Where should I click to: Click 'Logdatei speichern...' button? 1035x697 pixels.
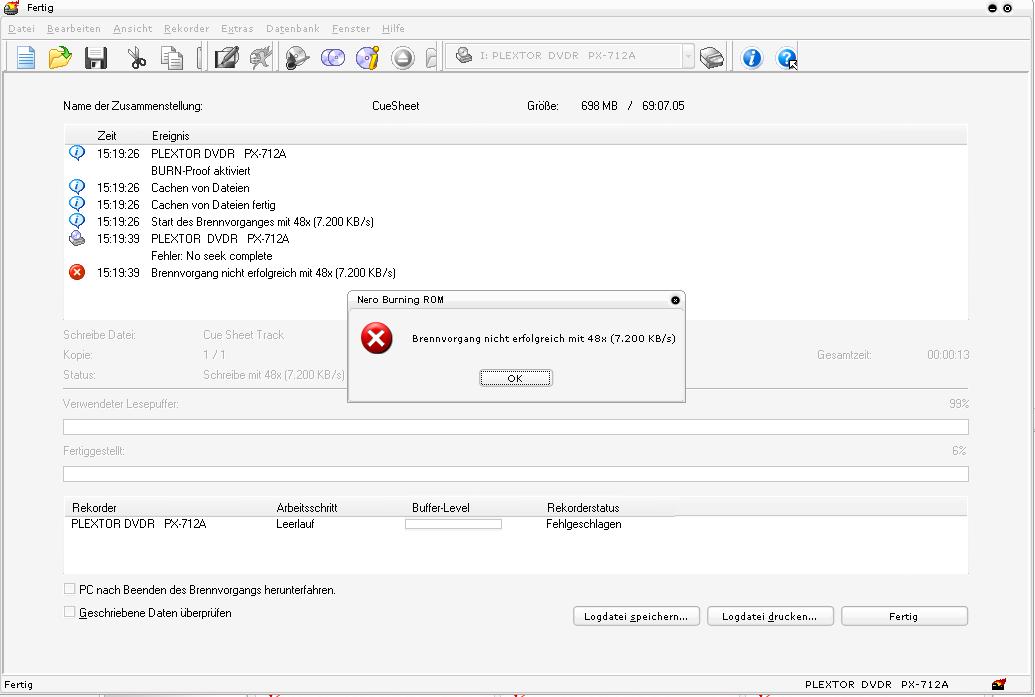tap(636, 616)
